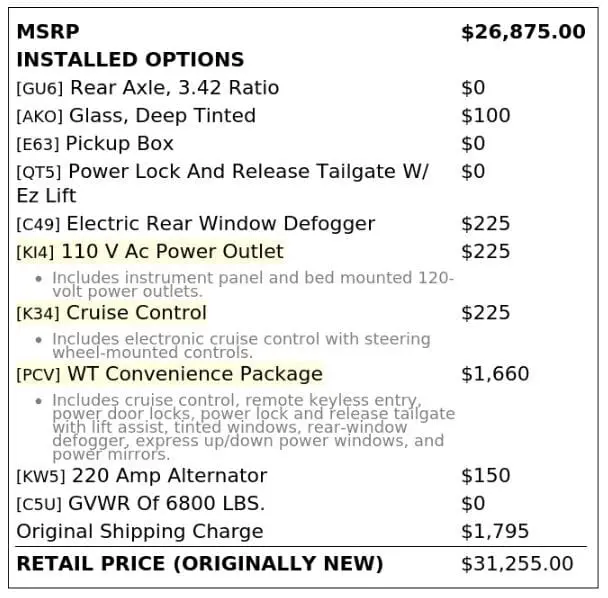Click the 120-volt power outlets description
The width and height of the screenshot is (608, 598).
[x=253, y=284]
